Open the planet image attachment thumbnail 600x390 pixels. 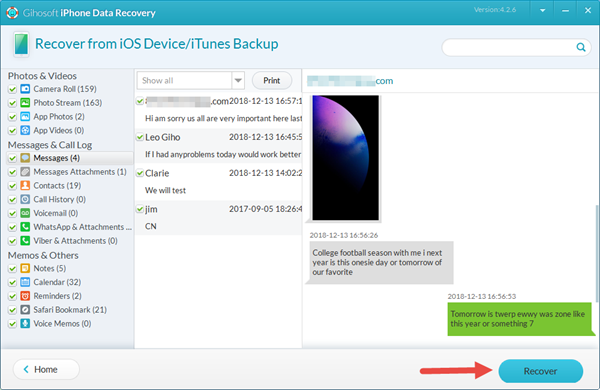tap(346, 158)
